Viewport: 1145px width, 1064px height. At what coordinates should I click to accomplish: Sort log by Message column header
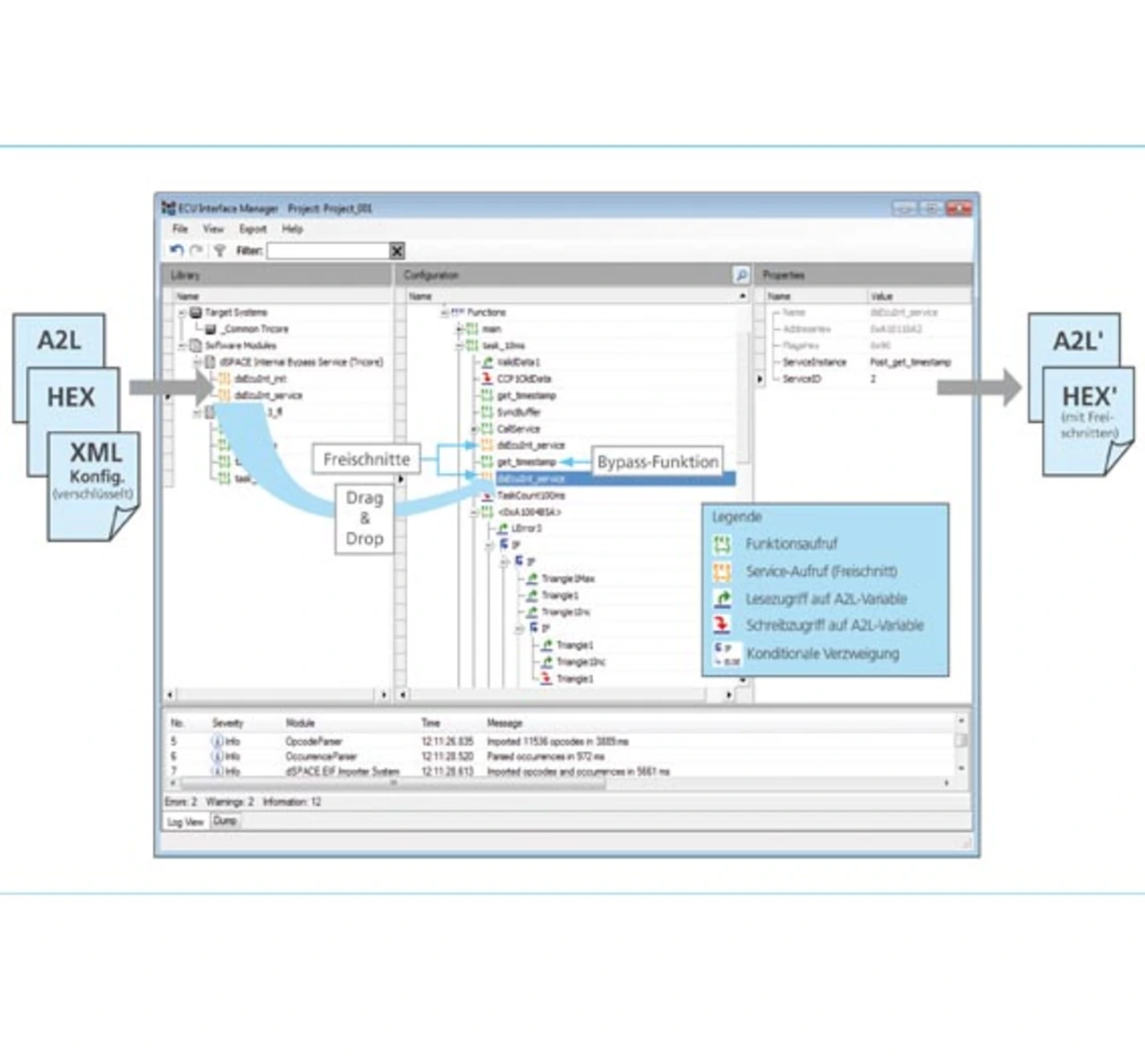pyautogui.click(x=505, y=723)
